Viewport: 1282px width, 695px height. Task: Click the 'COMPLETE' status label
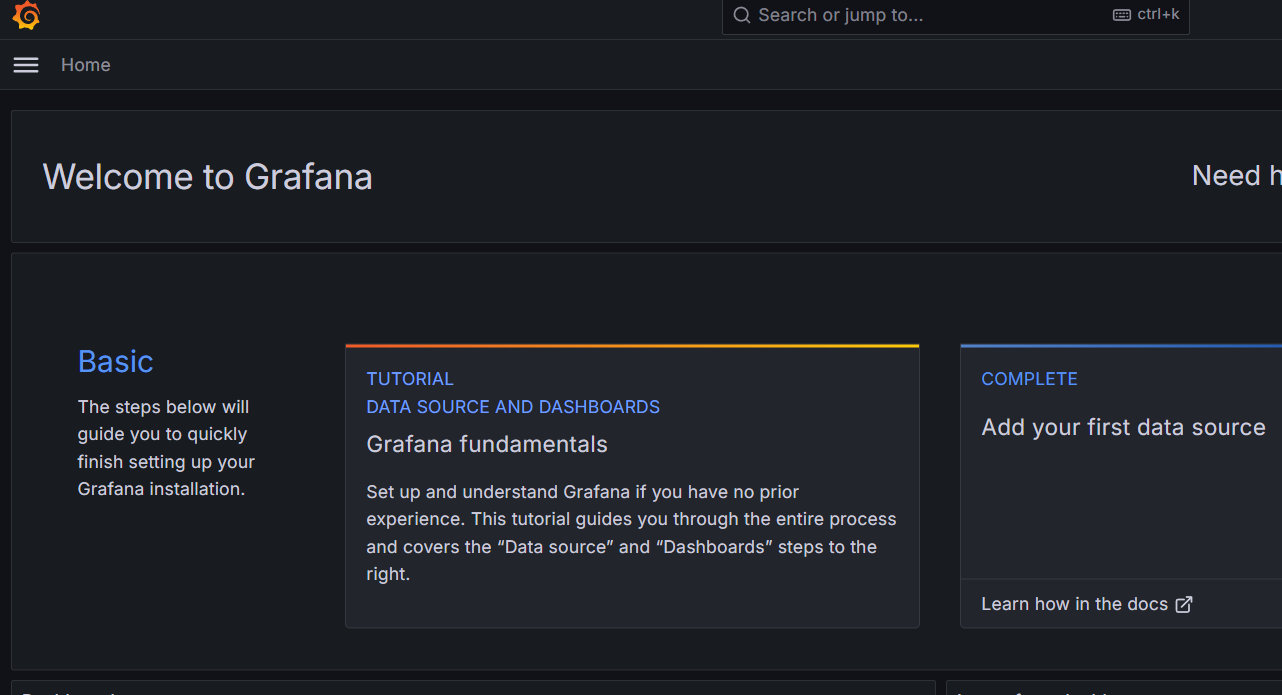tap(1030, 379)
